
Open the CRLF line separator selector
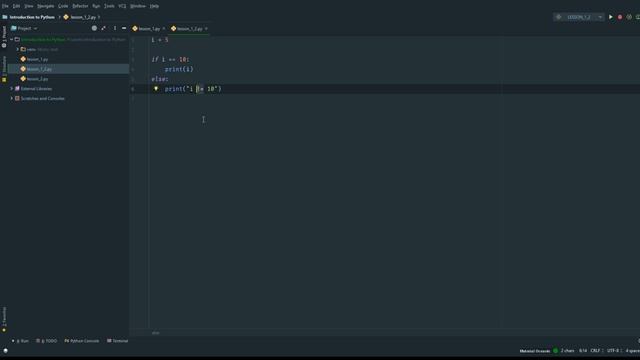(x=596, y=351)
